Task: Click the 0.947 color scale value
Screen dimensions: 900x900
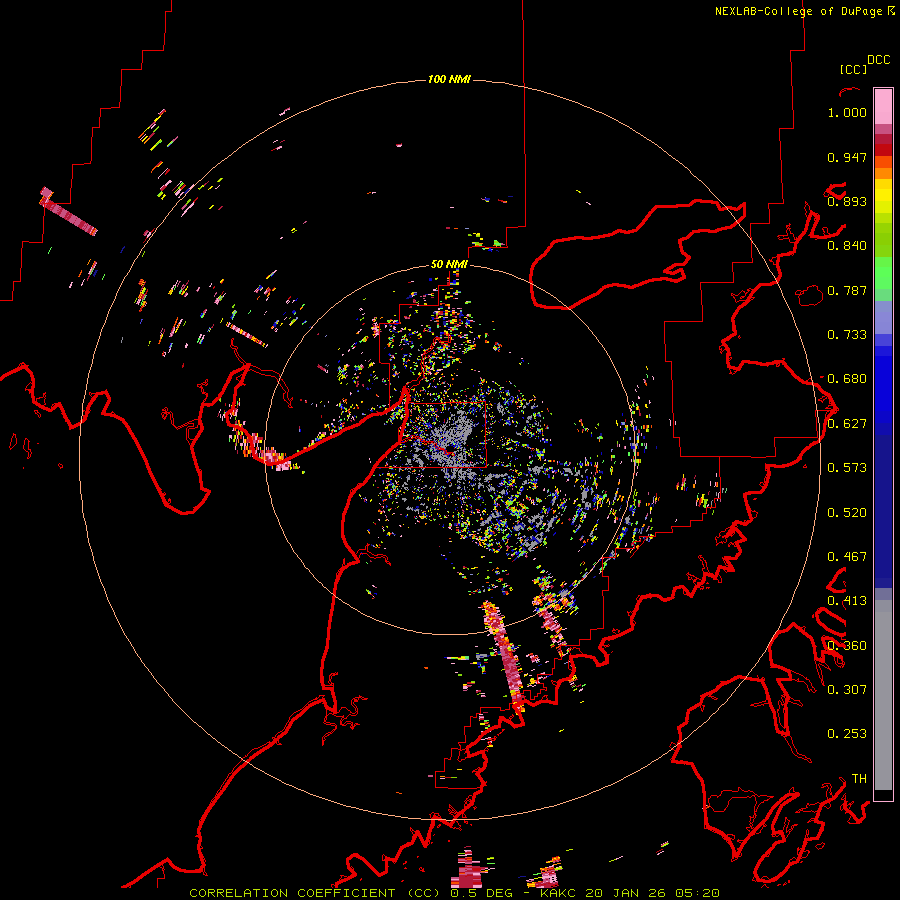Action: pyautogui.click(x=847, y=157)
